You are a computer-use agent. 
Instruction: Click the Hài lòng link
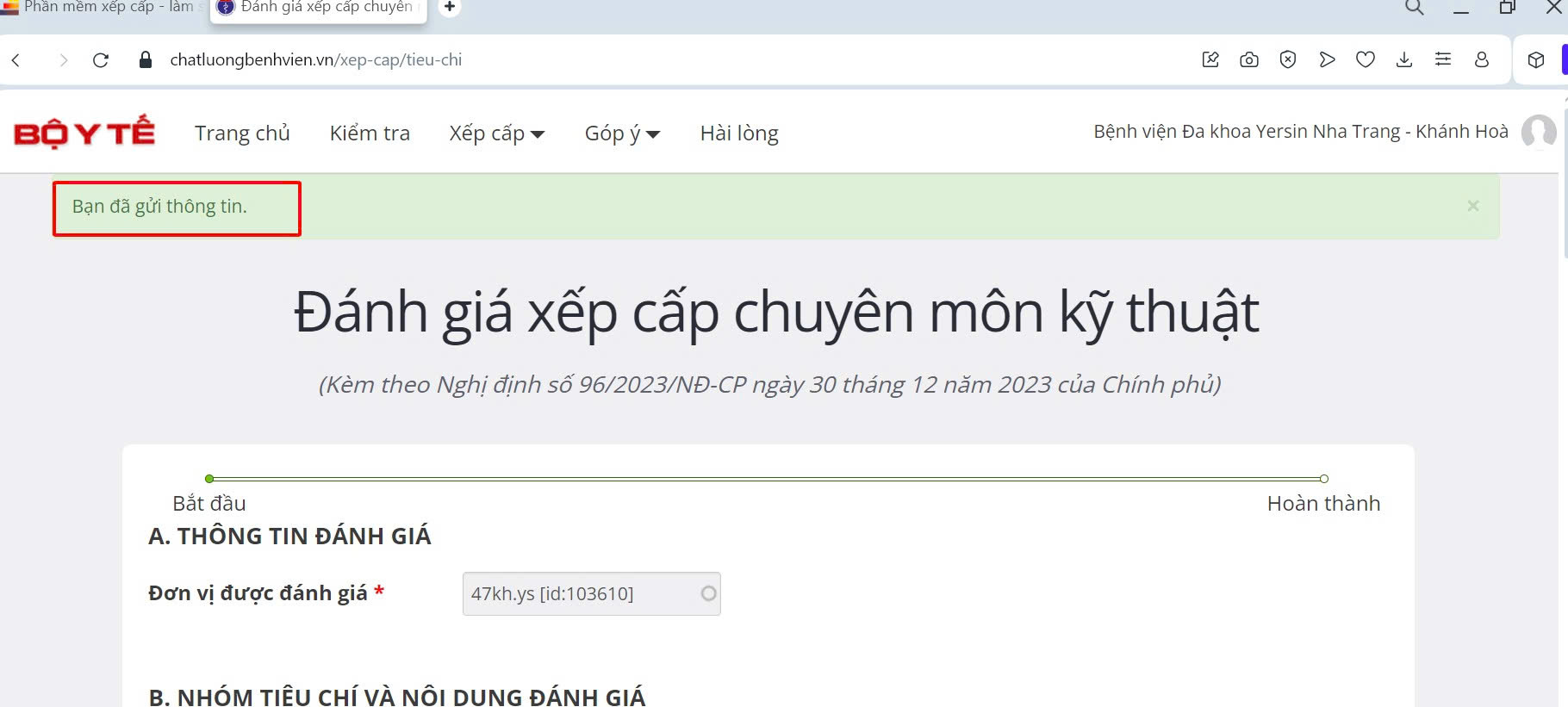coord(739,133)
